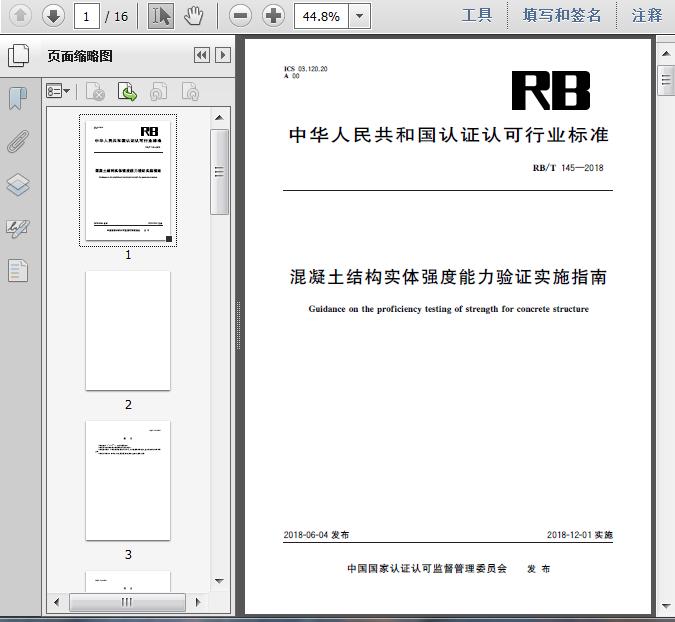The image size is (675, 622).
Task: Click the green extract pages icon
Action: click(x=127, y=92)
